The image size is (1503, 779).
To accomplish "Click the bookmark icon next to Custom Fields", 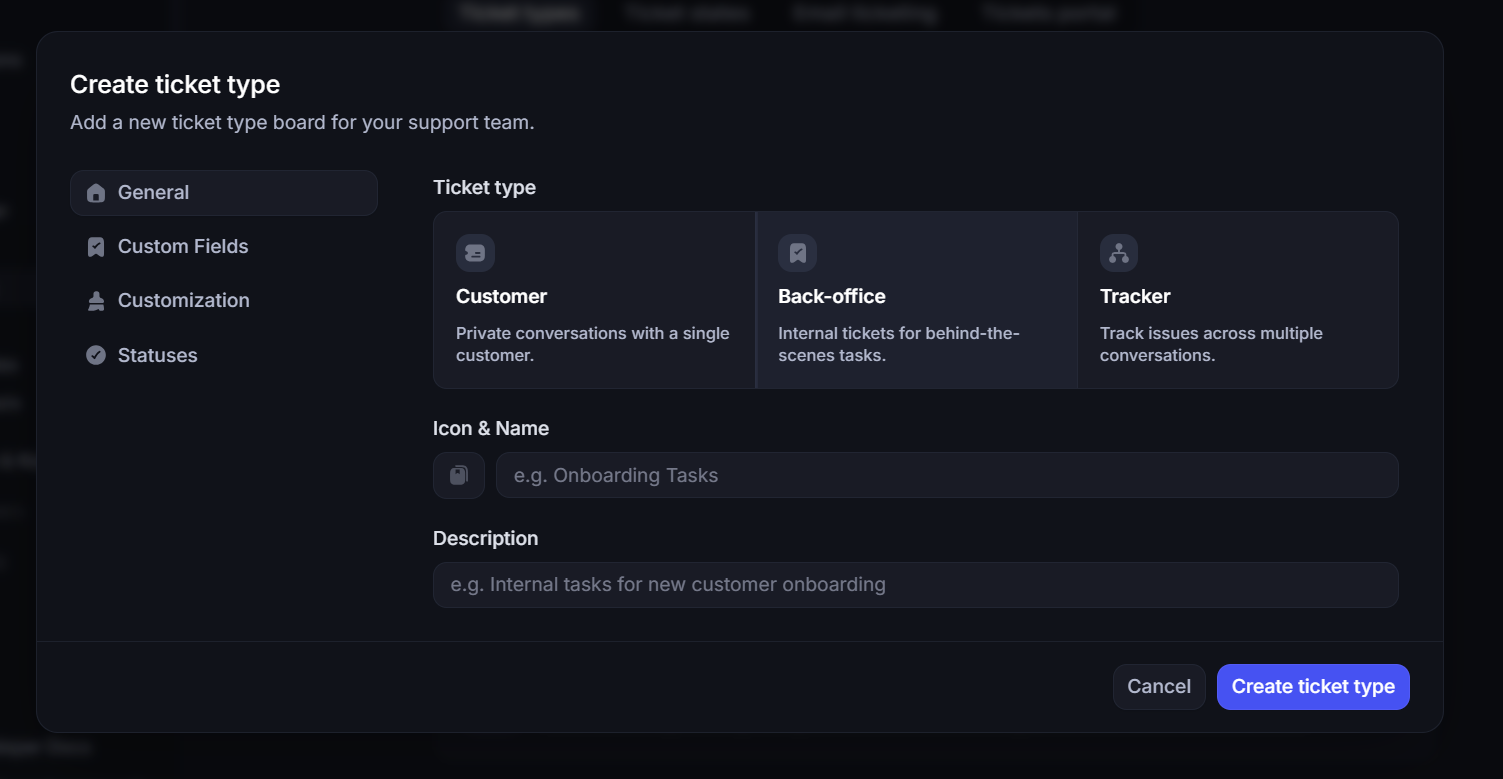I will (x=95, y=246).
